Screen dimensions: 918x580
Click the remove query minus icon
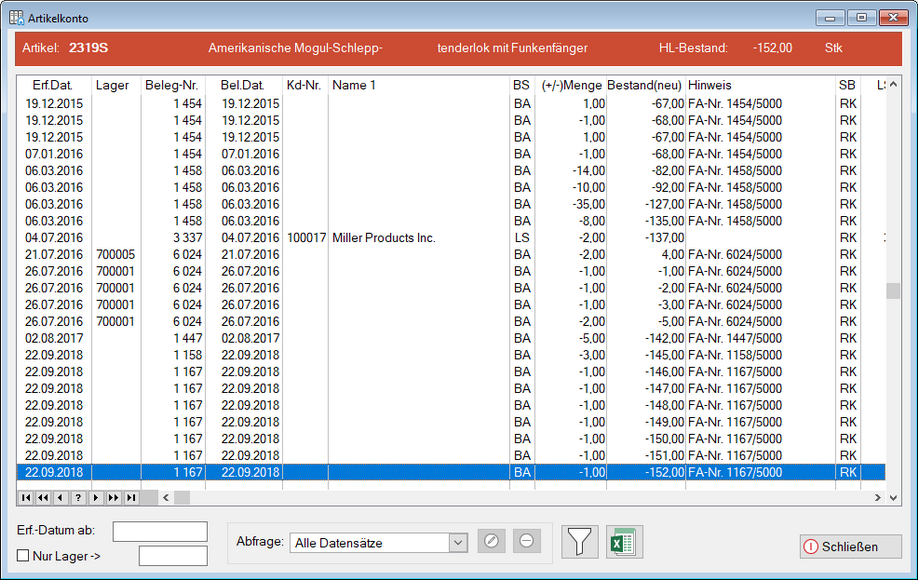coord(527,542)
